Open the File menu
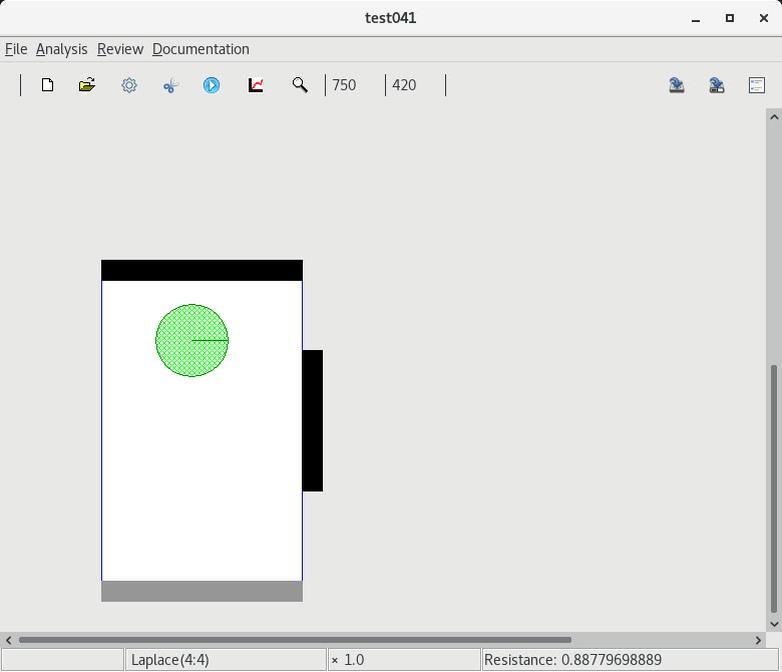782x672 pixels. 16,49
